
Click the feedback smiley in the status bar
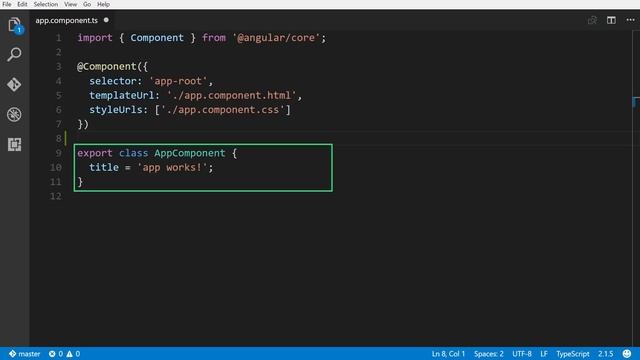click(x=627, y=353)
